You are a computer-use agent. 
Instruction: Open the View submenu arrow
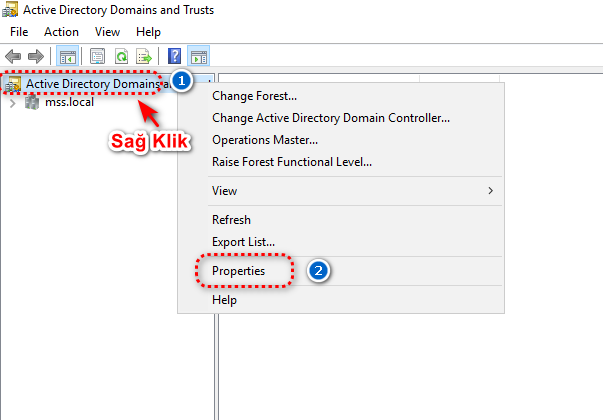490,191
